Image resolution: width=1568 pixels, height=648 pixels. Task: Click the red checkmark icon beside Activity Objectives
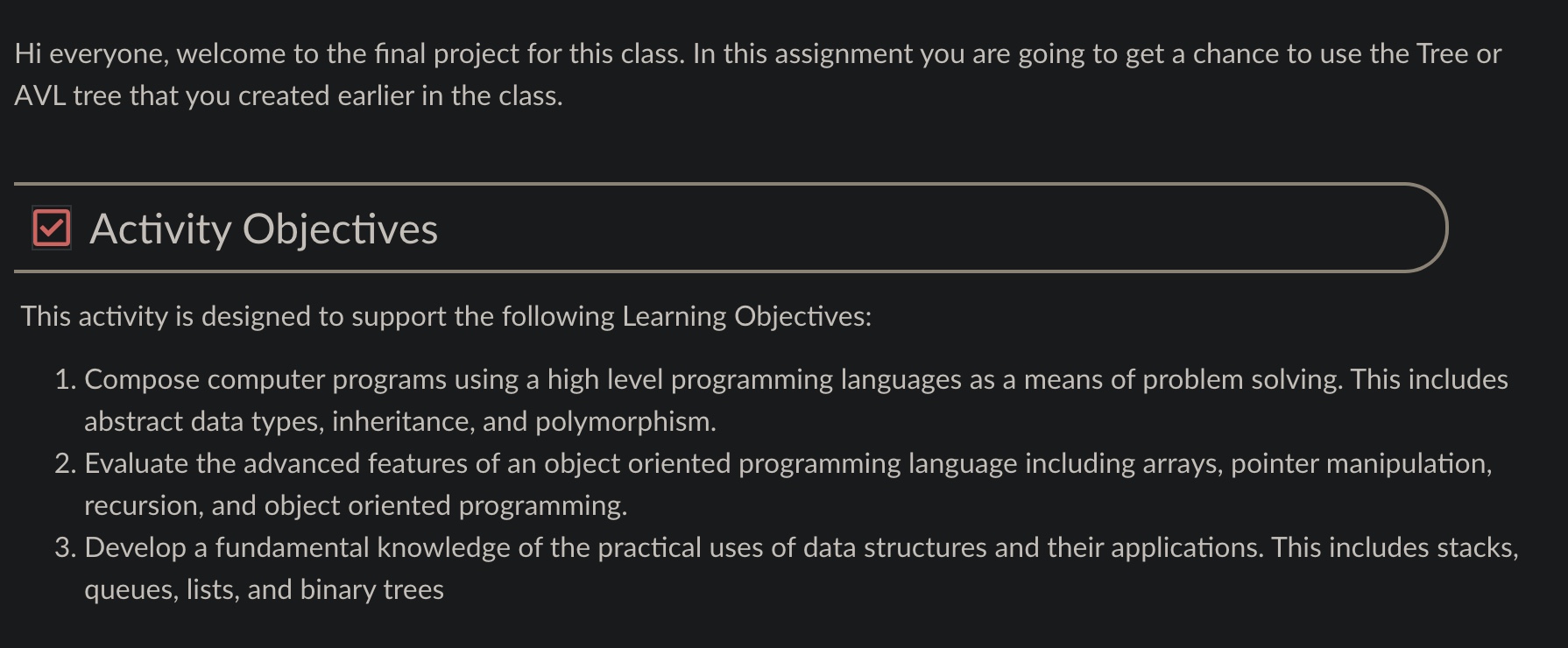point(52,229)
